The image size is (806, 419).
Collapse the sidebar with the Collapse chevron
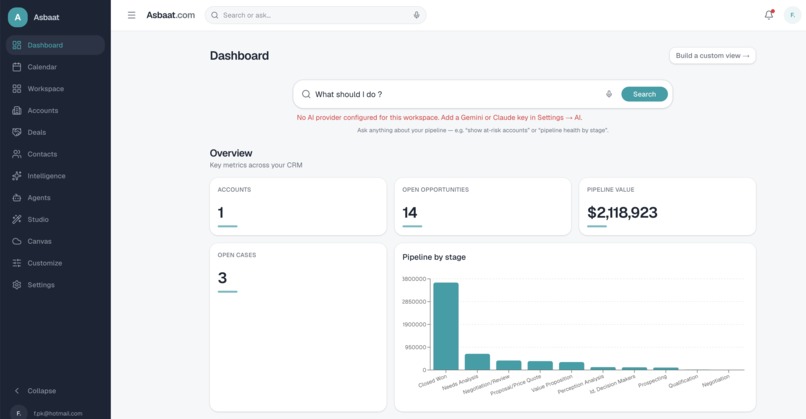17,391
